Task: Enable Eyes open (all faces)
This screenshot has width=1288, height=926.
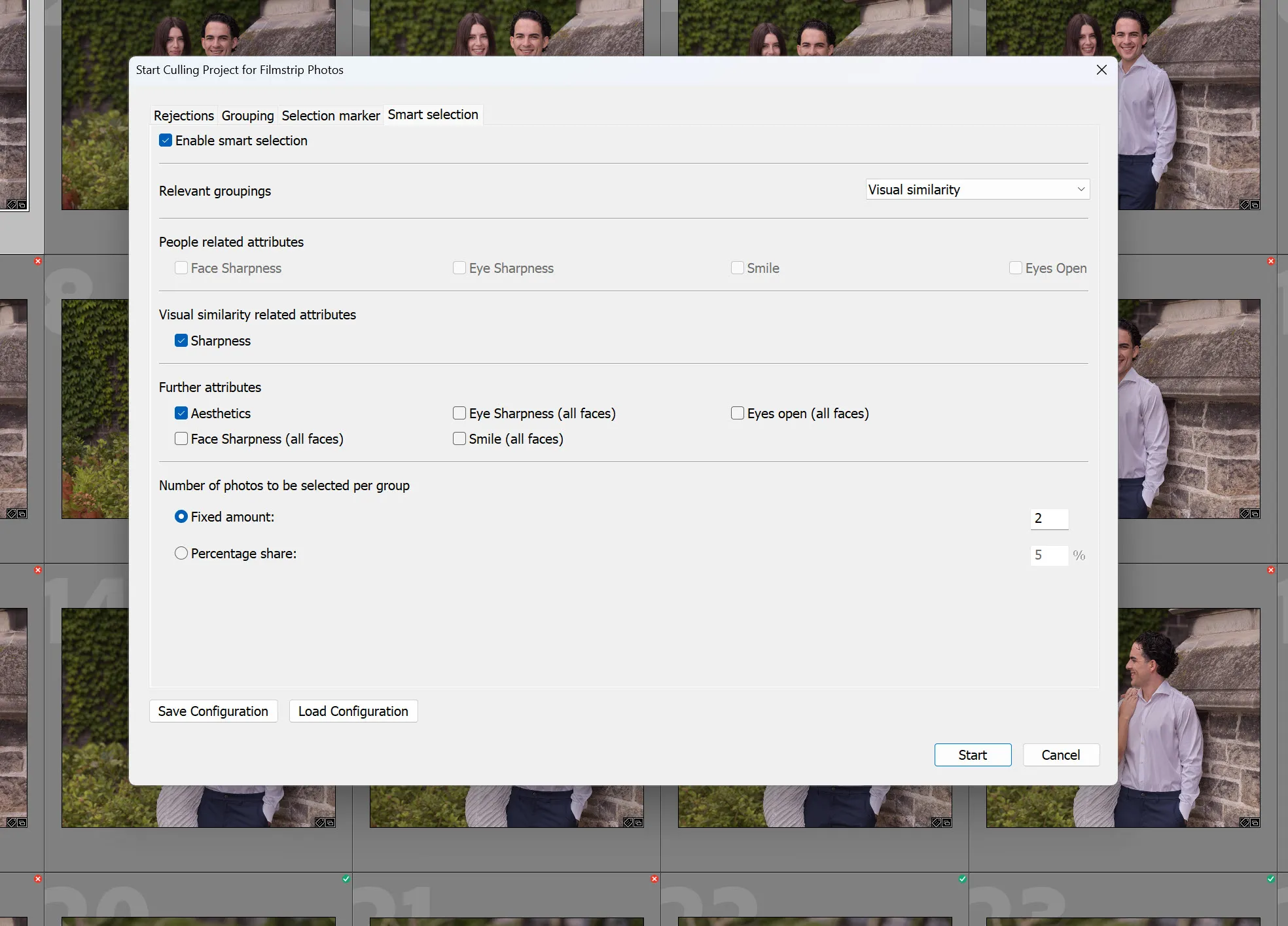Action: click(738, 414)
